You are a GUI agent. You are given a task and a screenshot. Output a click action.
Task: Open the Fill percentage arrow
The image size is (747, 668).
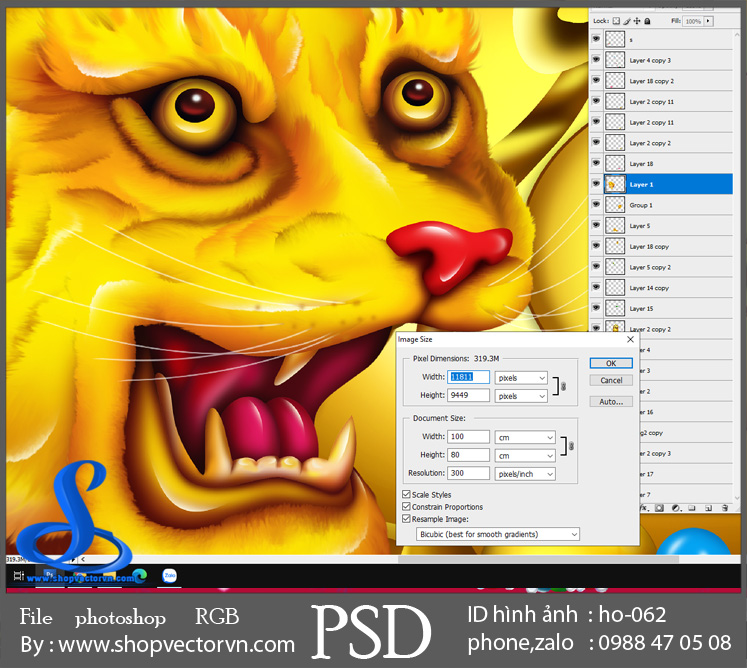tap(708, 21)
